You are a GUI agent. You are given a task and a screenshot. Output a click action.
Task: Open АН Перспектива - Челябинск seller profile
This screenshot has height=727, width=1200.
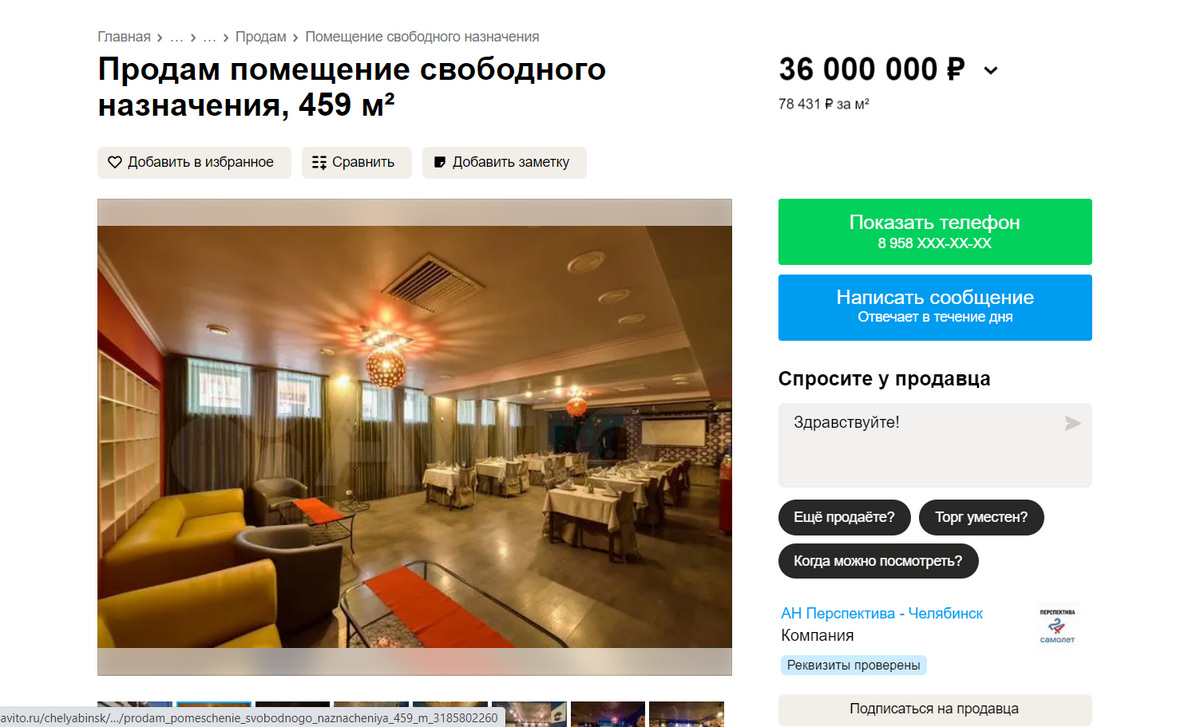pos(882,613)
